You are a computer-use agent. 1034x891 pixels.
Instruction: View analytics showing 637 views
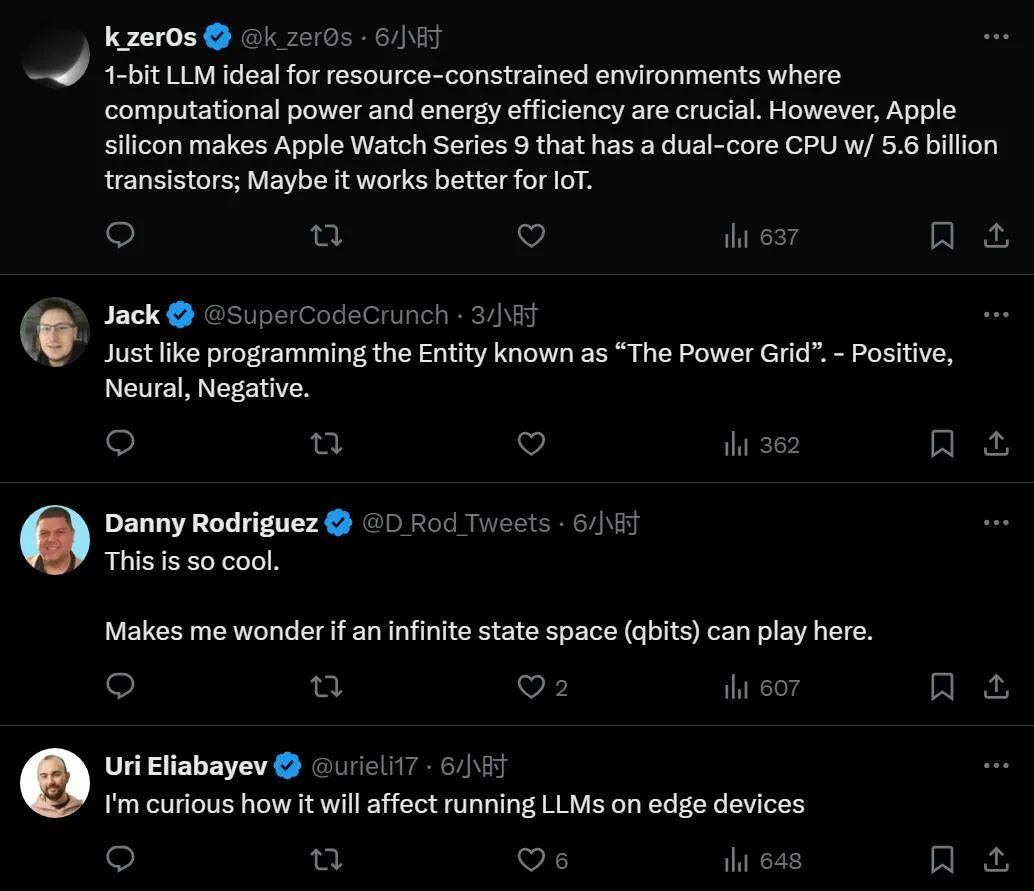coord(761,237)
